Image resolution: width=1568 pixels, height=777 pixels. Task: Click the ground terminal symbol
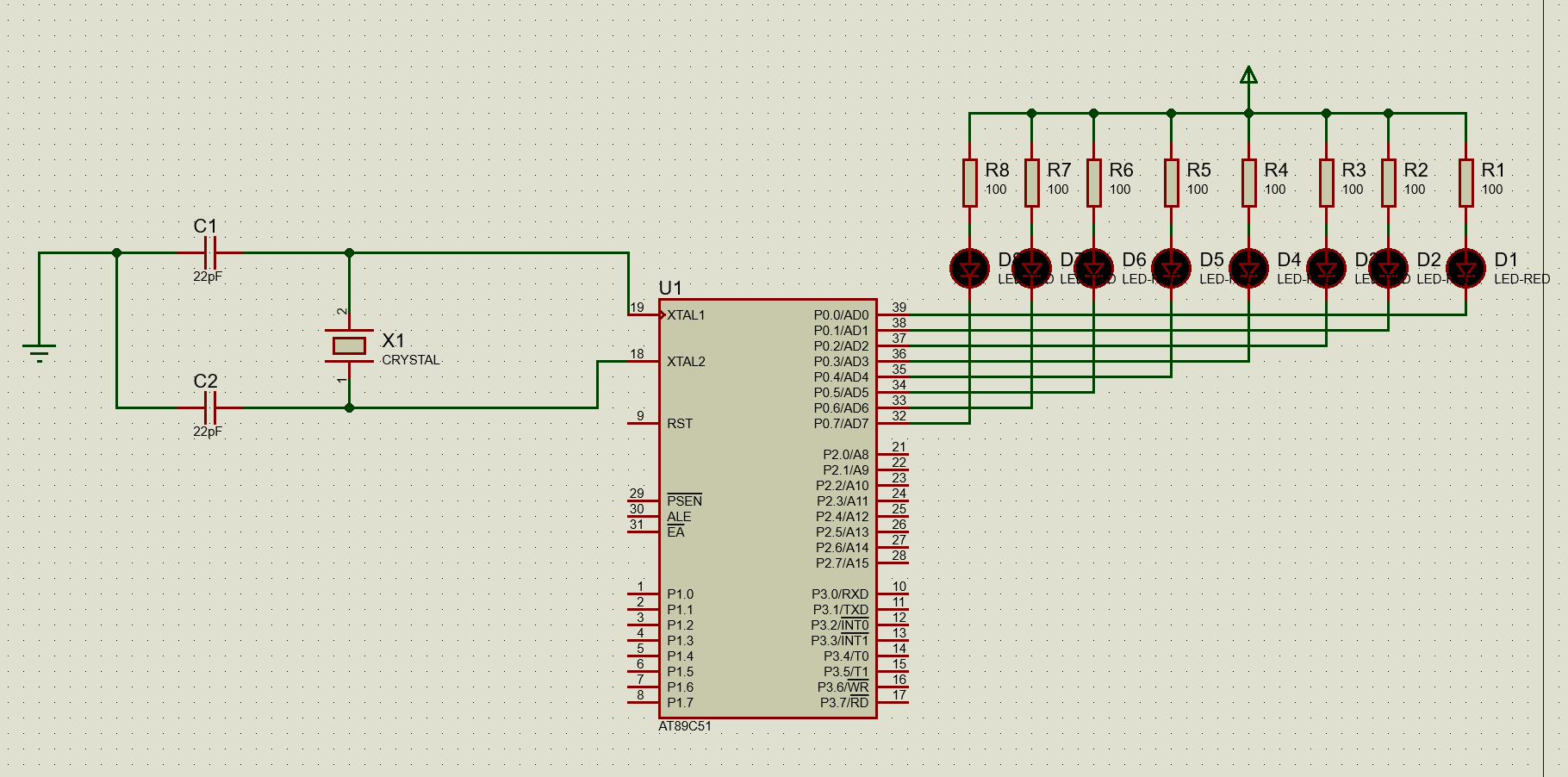point(39,351)
